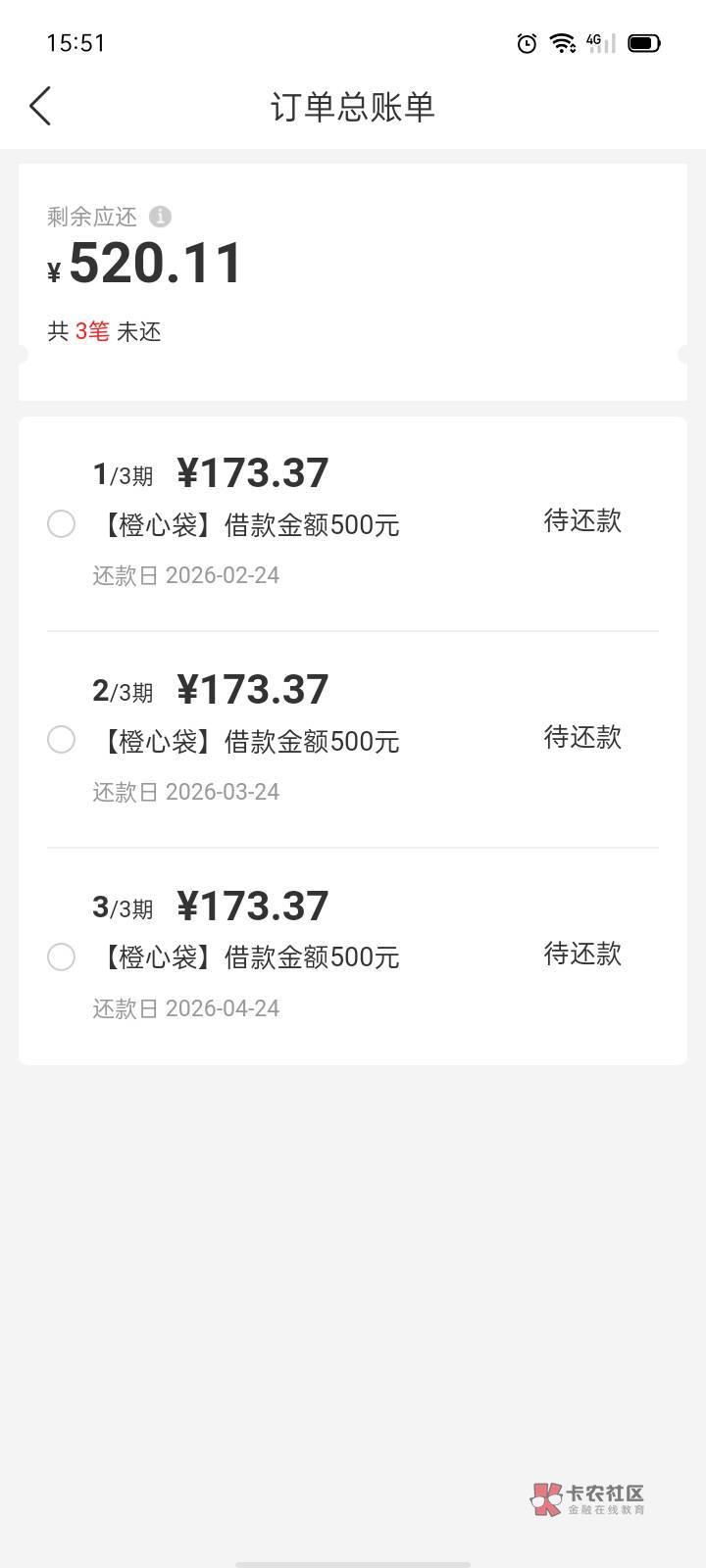The width and height of the screenshot is (706, 1568).
Task: Select the 3/3期 installment radio button
Action: point(61,956)
